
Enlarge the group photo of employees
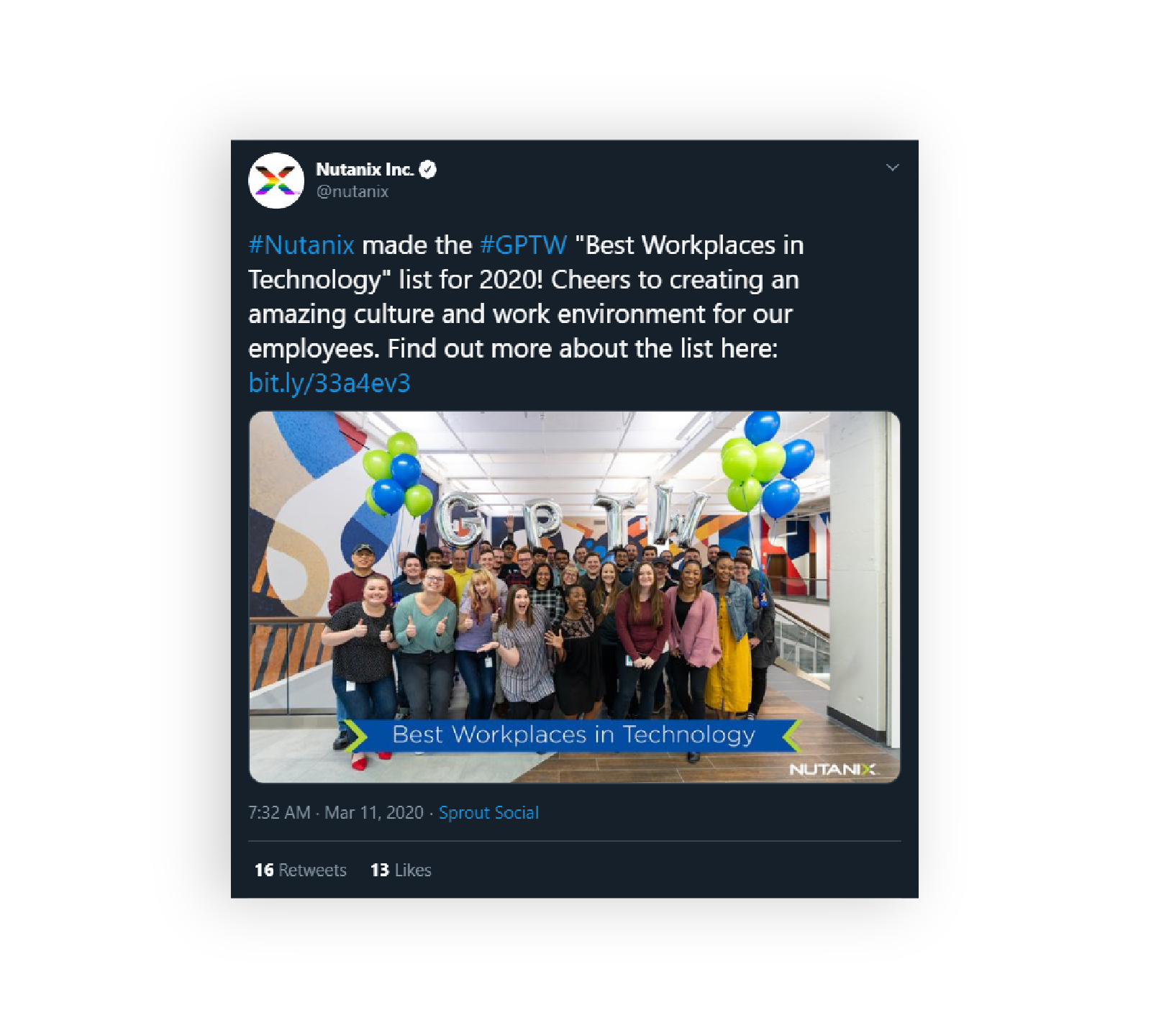[574, 596]
